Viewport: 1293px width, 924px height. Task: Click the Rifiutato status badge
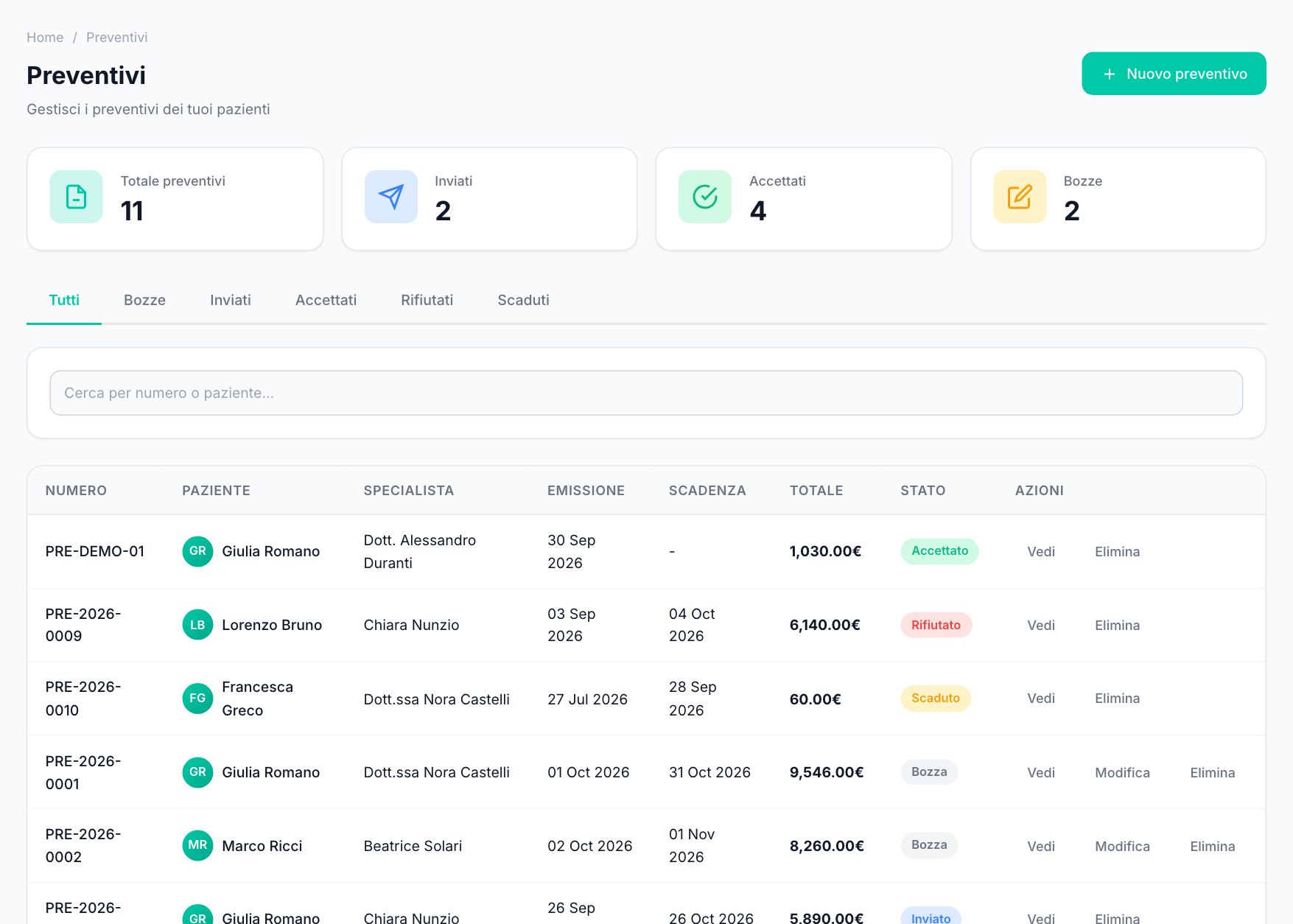(936, 625)
